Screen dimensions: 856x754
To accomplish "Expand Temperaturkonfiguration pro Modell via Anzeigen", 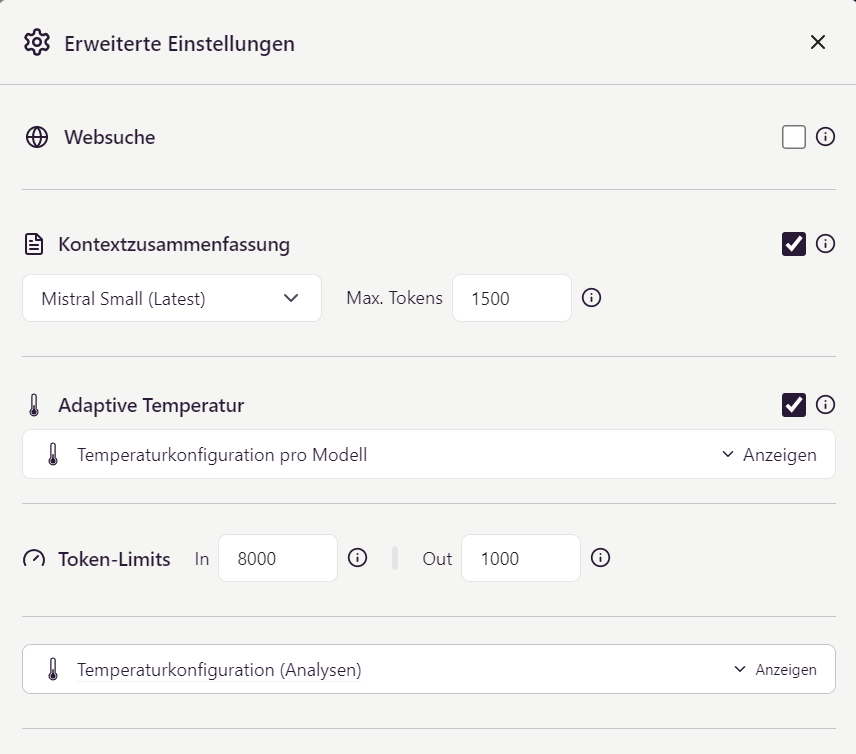I will pyautogui.click(x=769, y=454).
